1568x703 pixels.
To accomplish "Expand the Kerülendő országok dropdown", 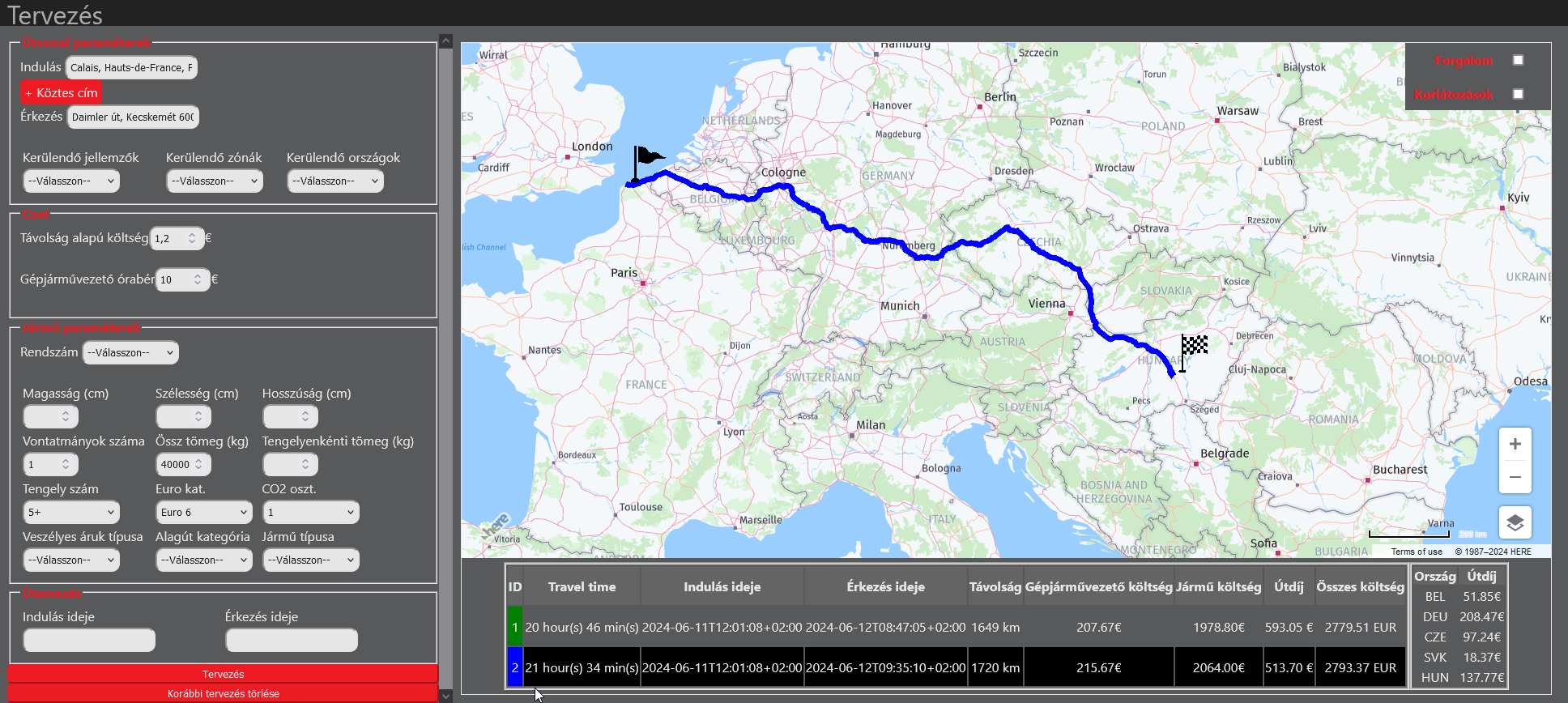I will pos(335,181).
